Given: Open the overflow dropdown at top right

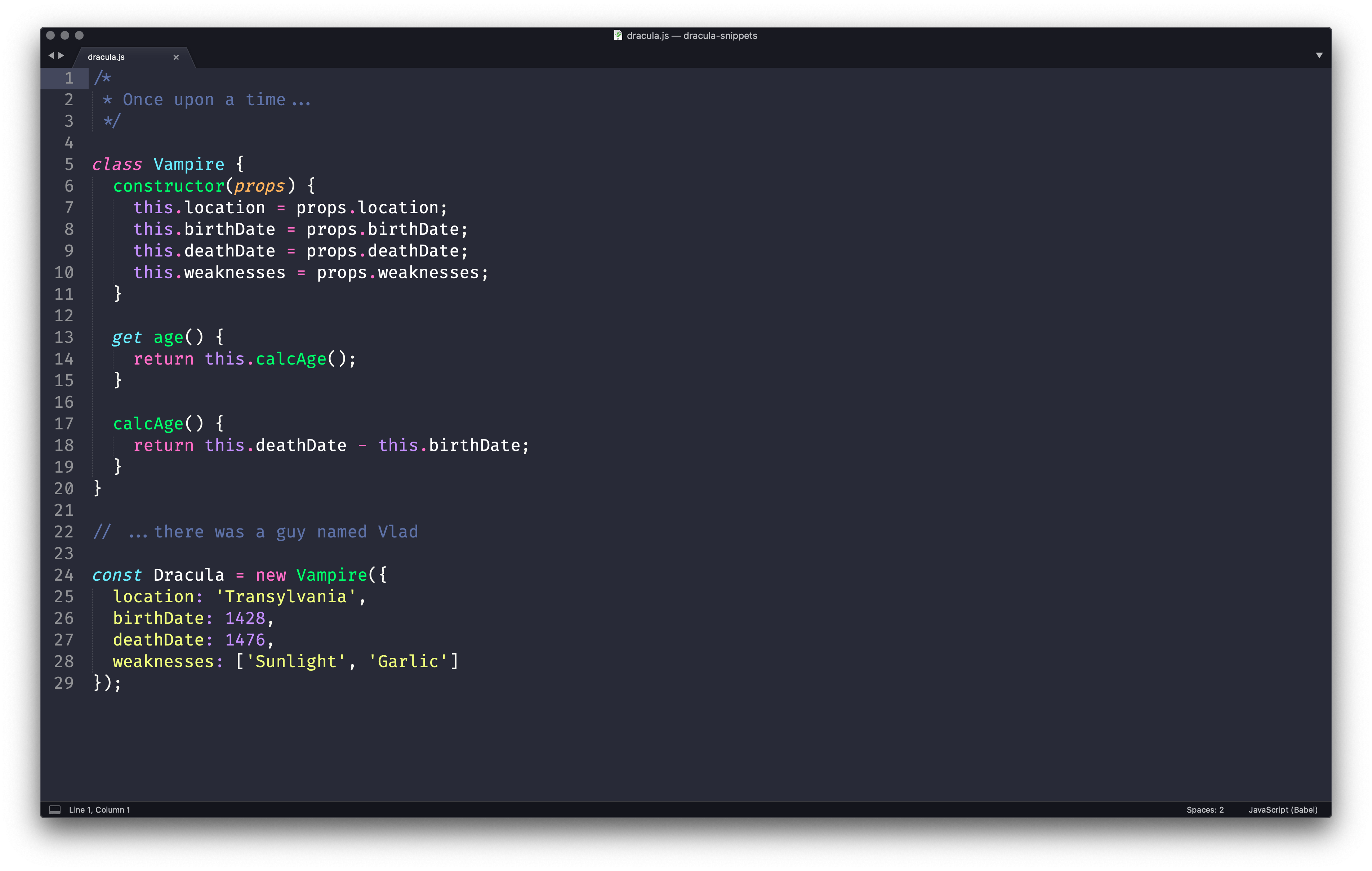Looking at the screenshot, I should 1320,55.
